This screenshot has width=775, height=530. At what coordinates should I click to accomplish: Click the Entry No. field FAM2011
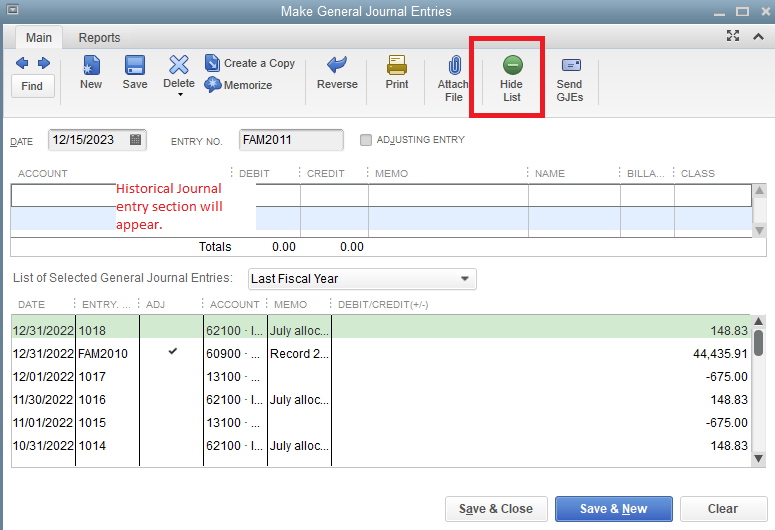click(x=291, y=140)
